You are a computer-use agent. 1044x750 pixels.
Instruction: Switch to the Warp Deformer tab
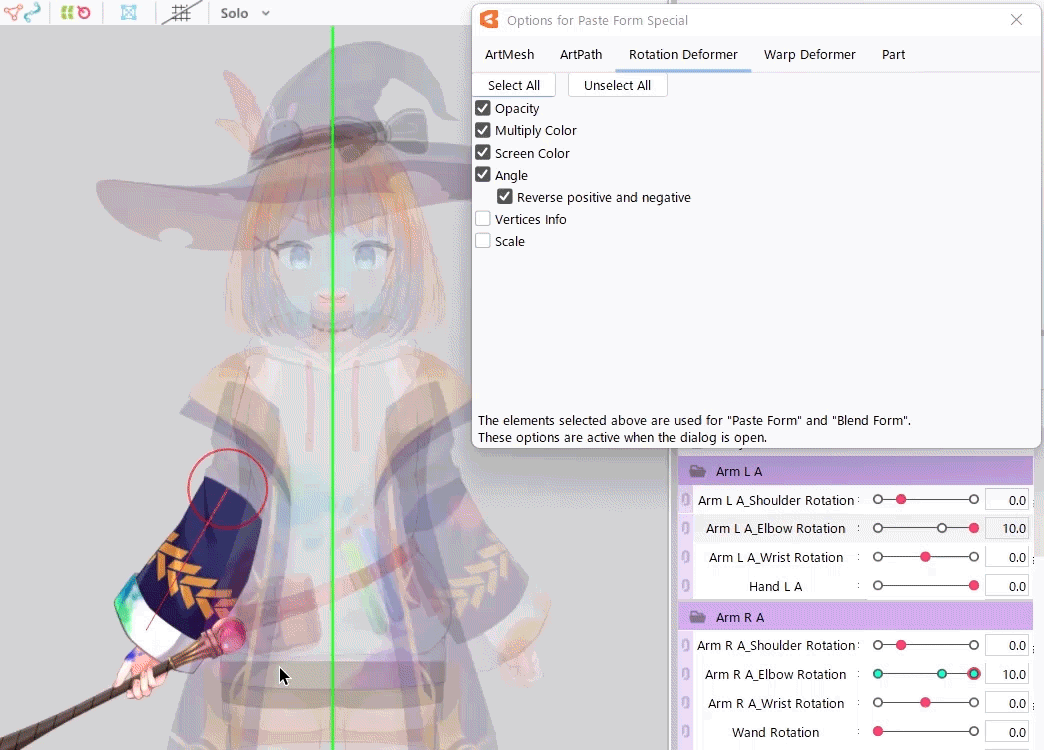point(809,55)
